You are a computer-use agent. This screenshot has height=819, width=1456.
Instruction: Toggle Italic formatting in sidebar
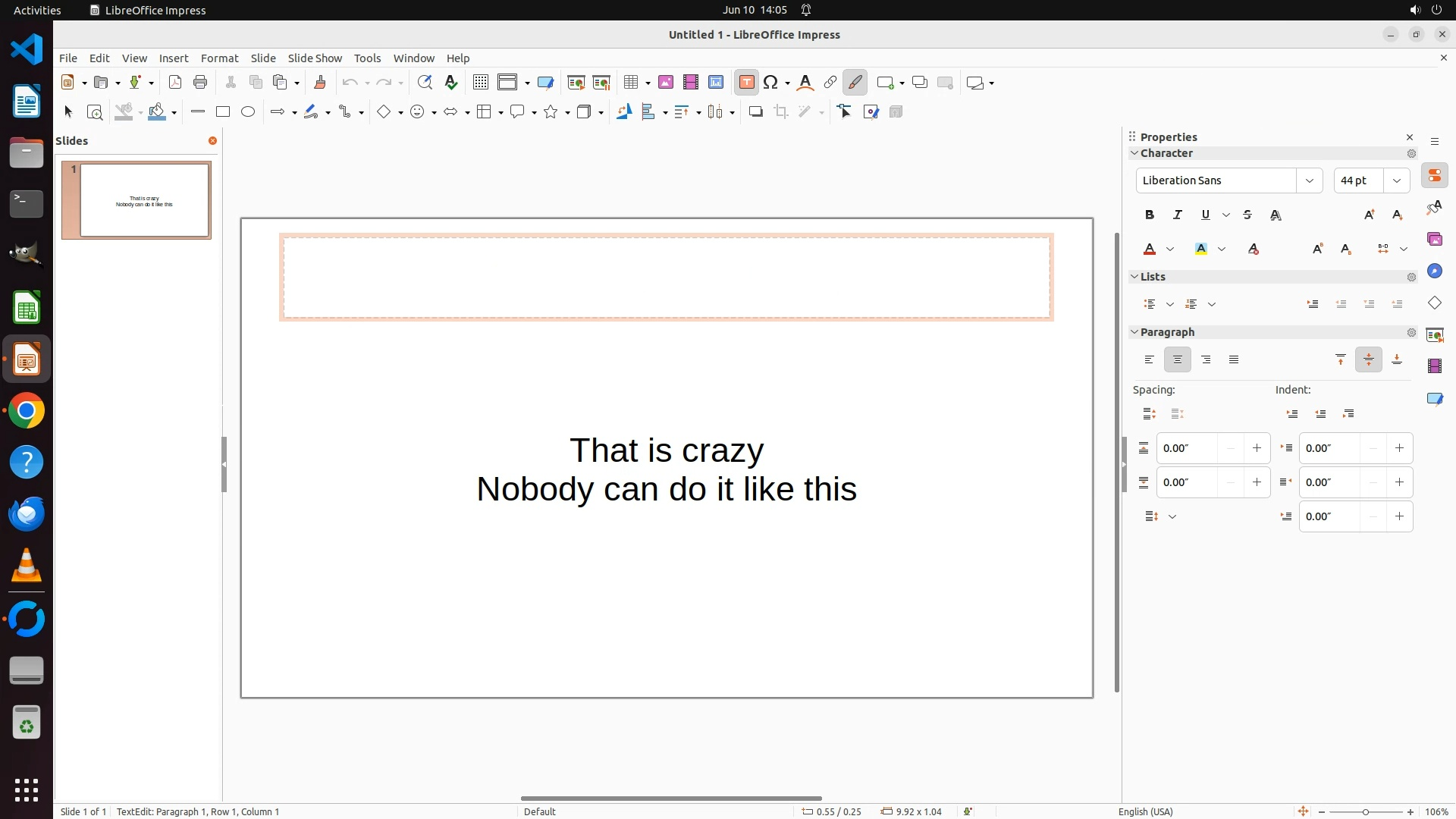tap(1178, 215)
